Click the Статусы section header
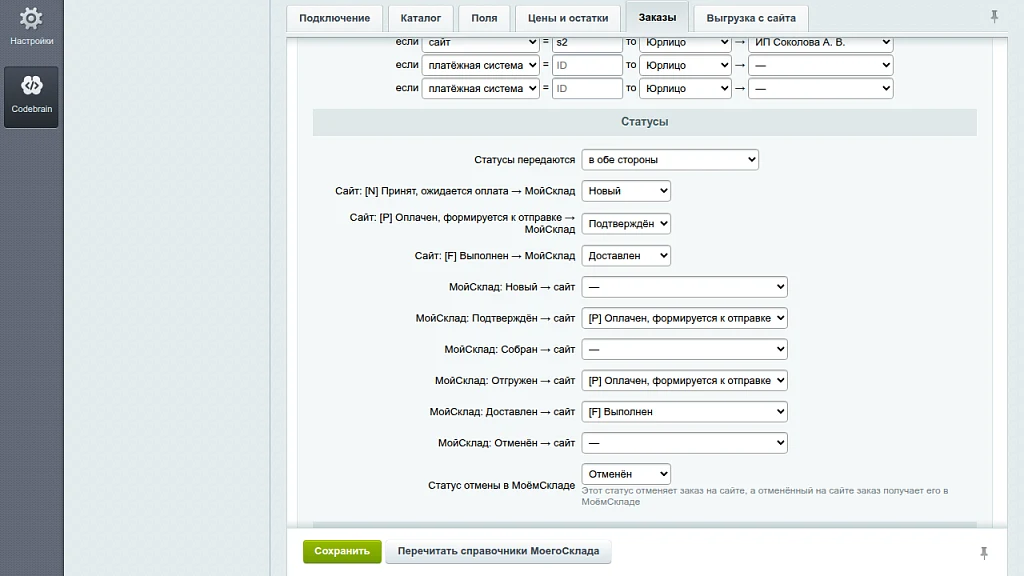 pyautogui.click(x=645, y=122)
